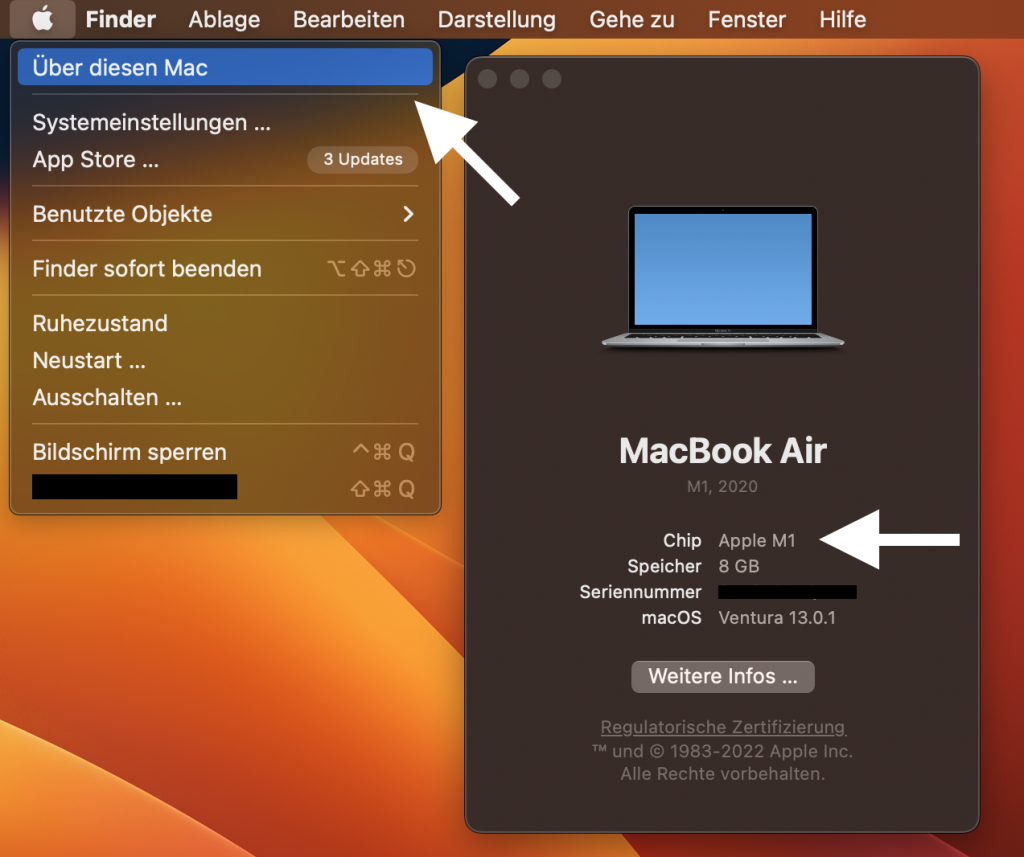Click the Ventura 13.0.1 version text

776,617
